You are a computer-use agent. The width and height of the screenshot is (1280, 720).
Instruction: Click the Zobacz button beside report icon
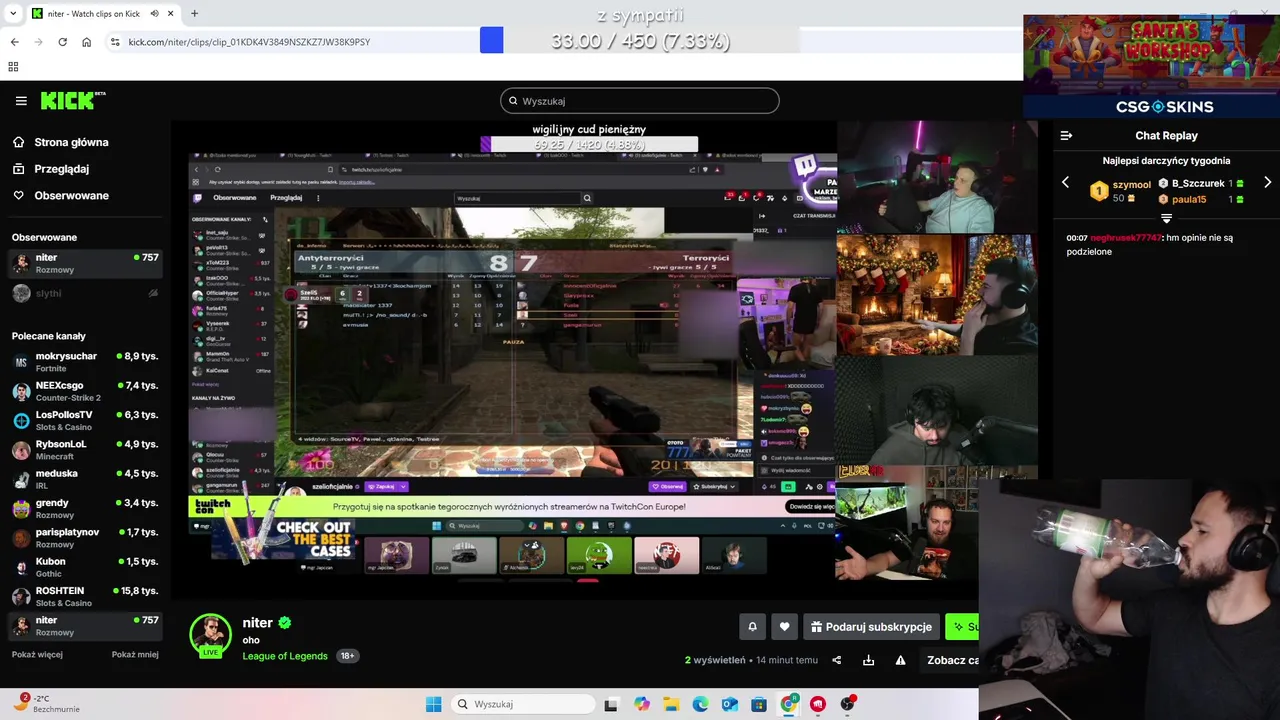(952, 660)
